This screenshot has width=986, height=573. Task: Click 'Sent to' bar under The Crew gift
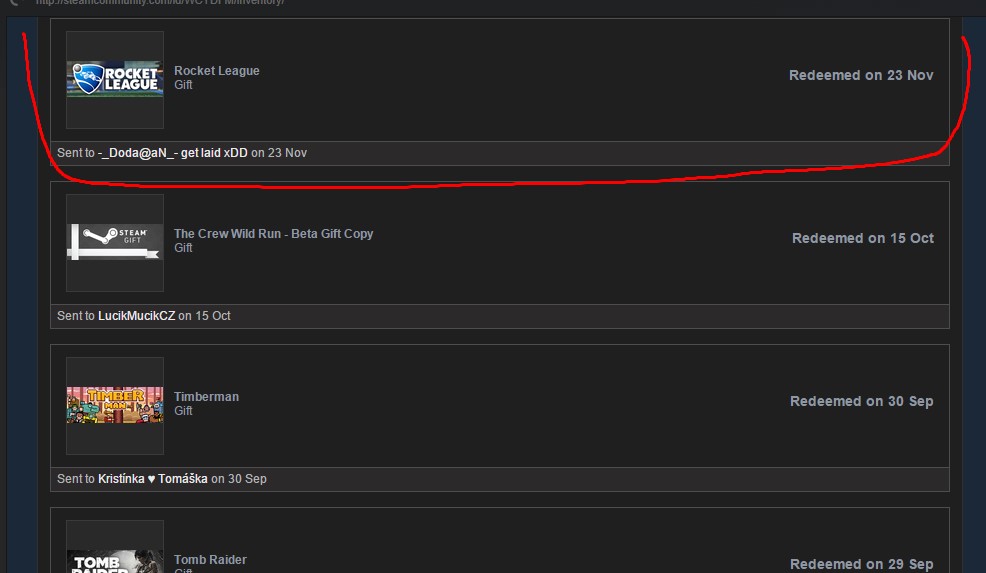click(500, 316)
